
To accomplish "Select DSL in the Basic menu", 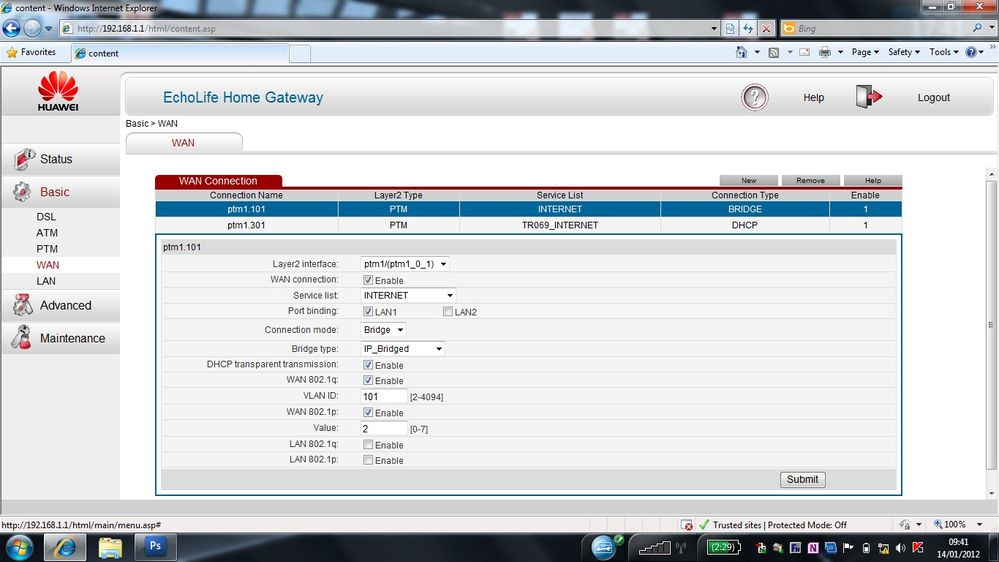I will [x=46, y=217].
